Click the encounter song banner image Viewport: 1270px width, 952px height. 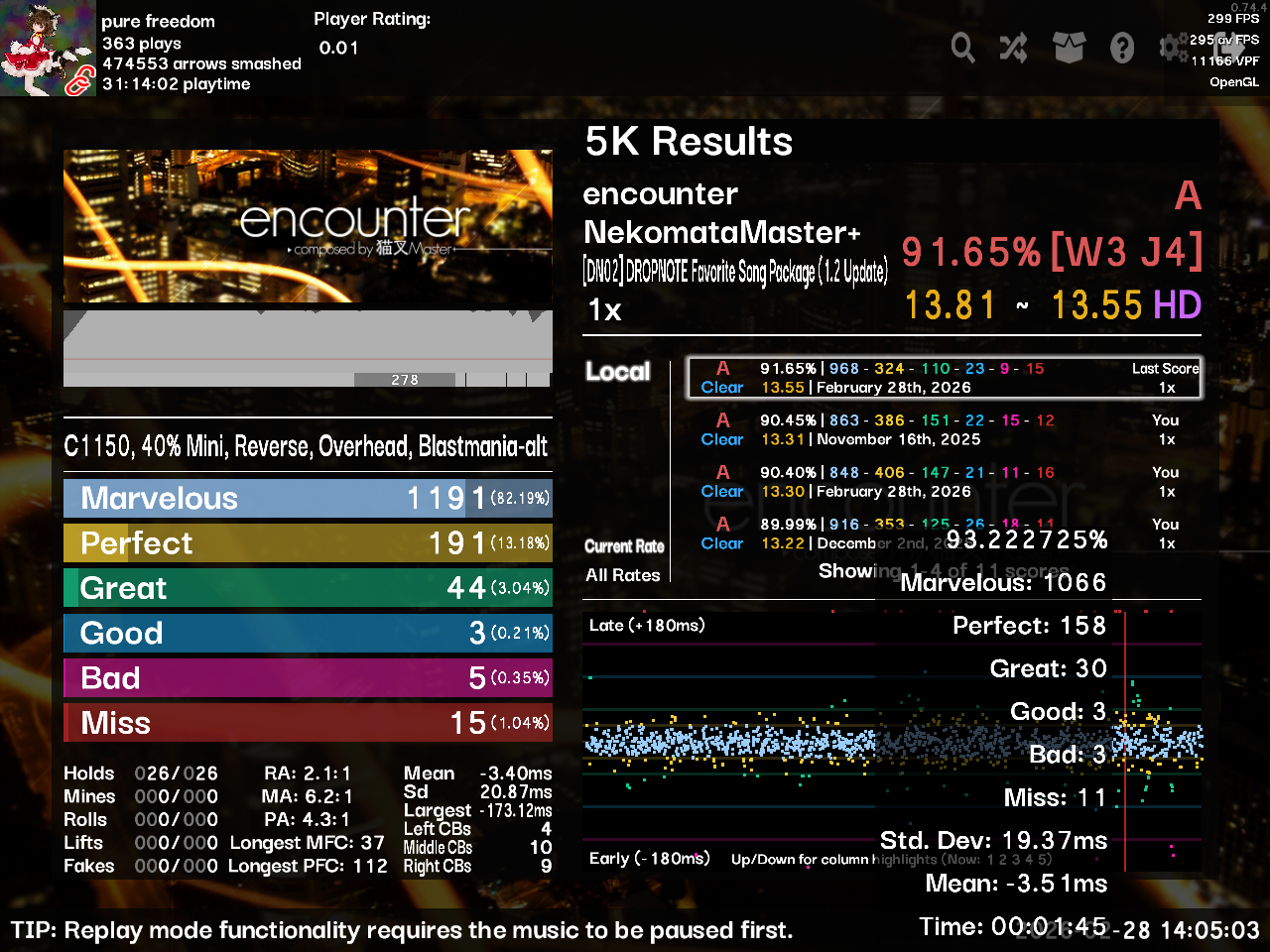308,226
